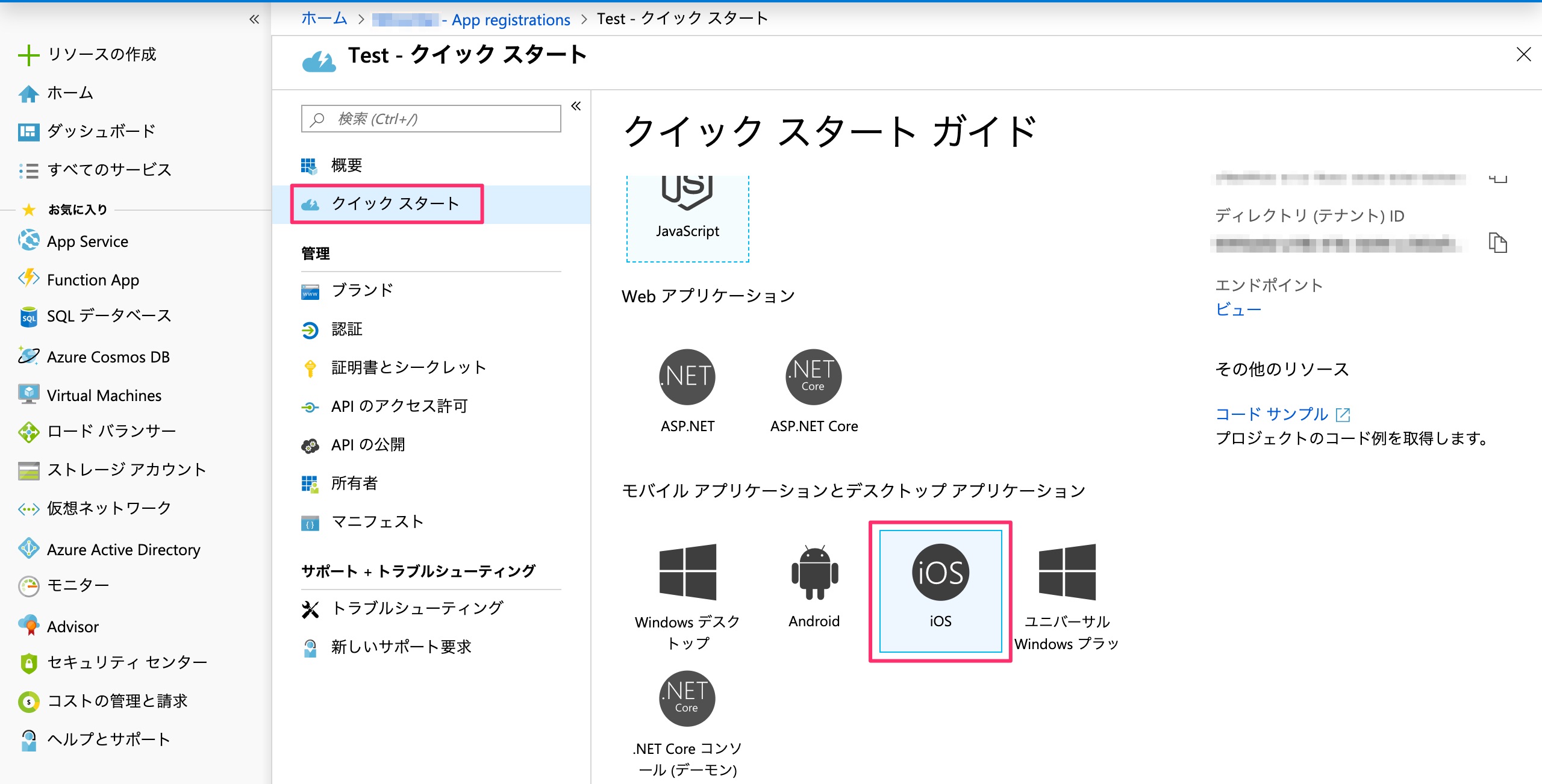Image resolution: width=1542 pixels, height=784 pixels.
Task: Open the Windows デスクトップ quickstart
Action: tap(687, 572)
